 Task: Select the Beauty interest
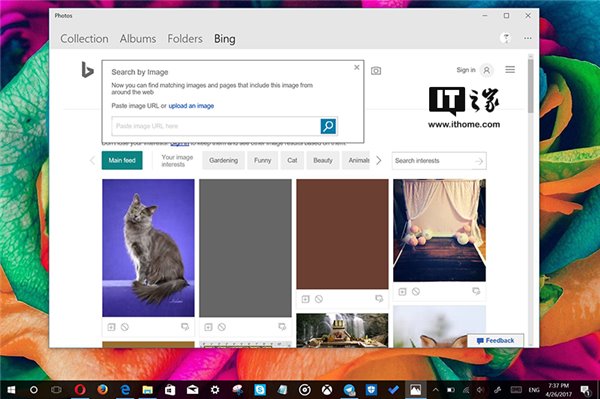323,160
